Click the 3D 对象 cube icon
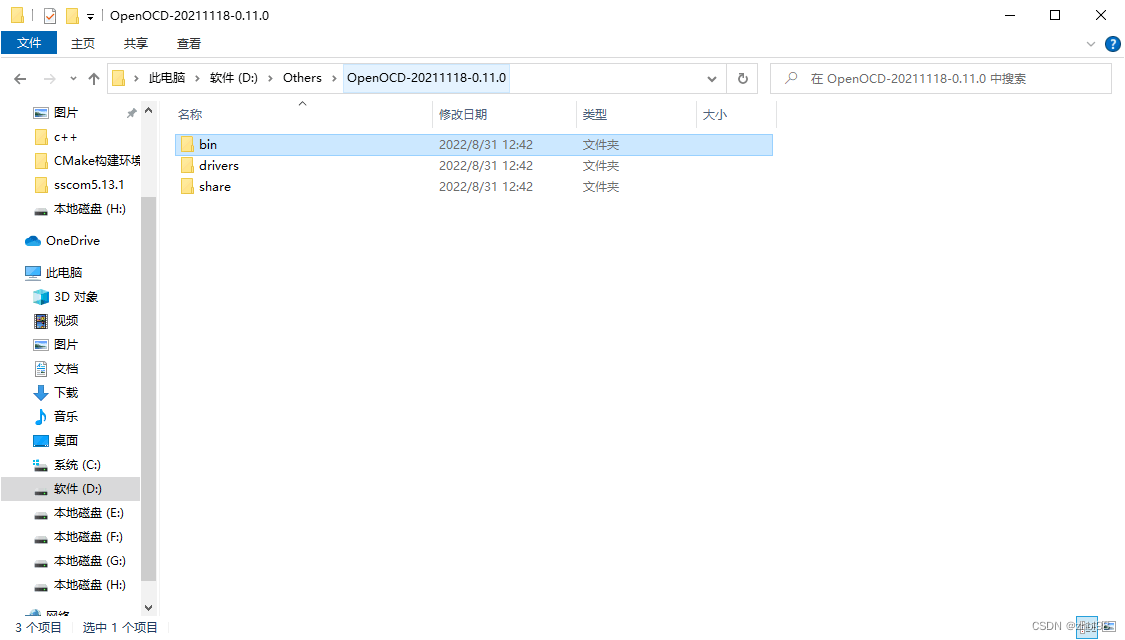The image size is (1125, 640). pyautogui.click(x=41, y=296)
